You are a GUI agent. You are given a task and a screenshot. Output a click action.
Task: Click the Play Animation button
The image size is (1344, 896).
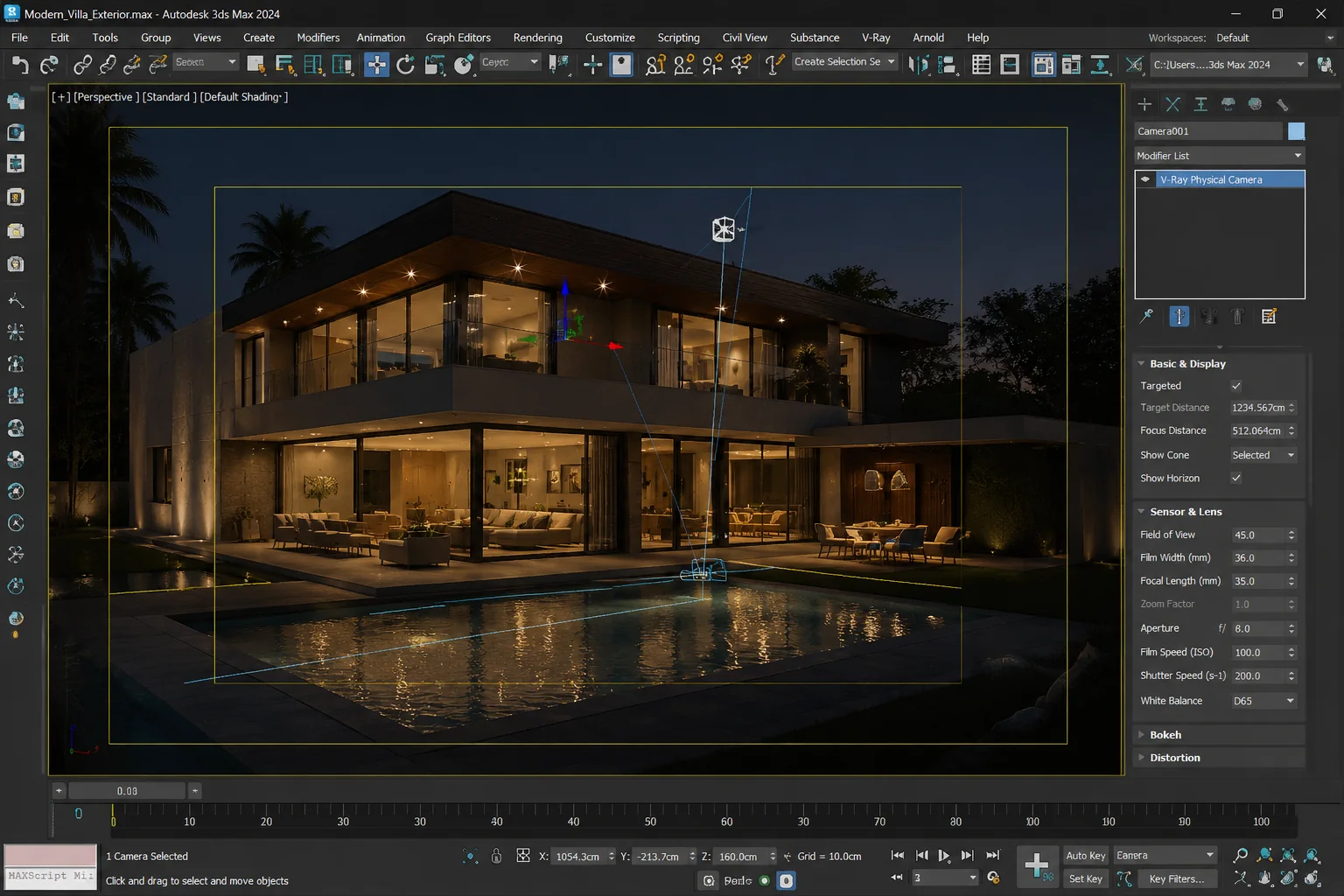pyautogui.click(x=944, y=856)
